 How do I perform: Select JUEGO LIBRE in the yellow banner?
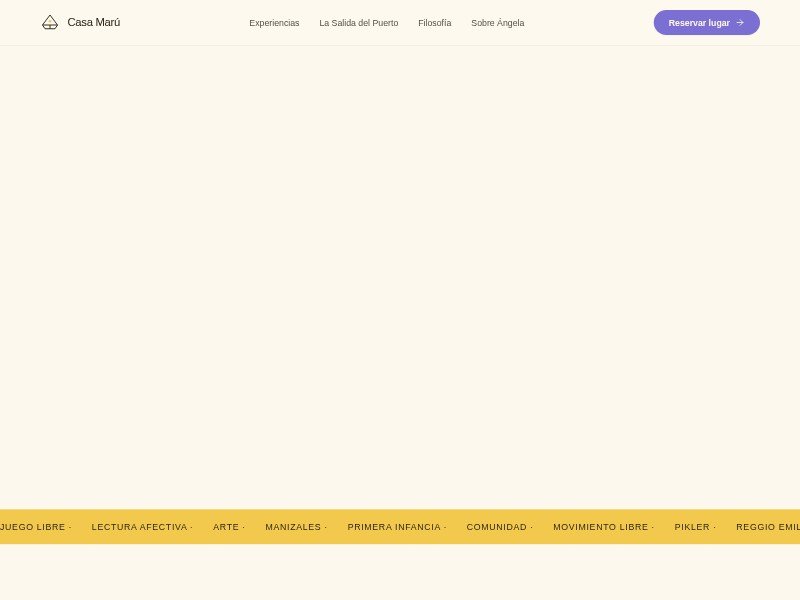tap(33, 527)
